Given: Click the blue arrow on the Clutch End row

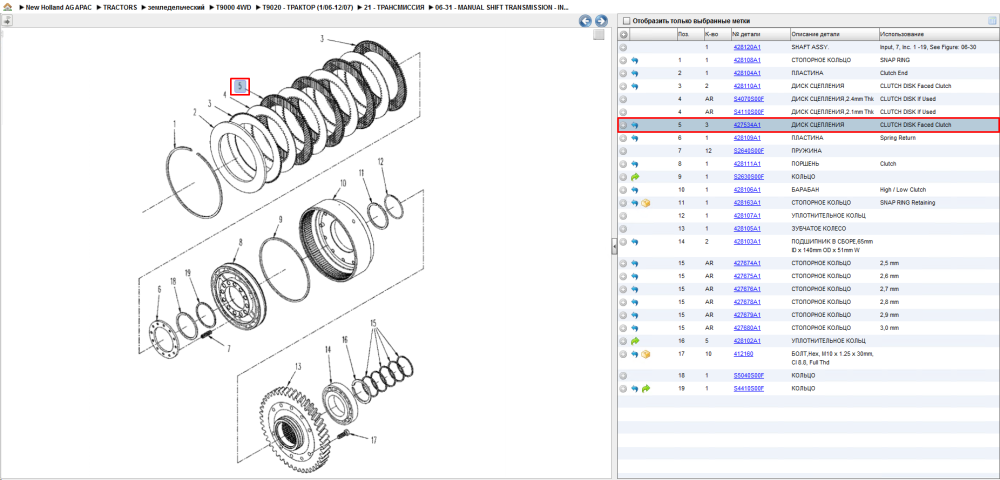Looking at the screenshot, I should (635, 73).
